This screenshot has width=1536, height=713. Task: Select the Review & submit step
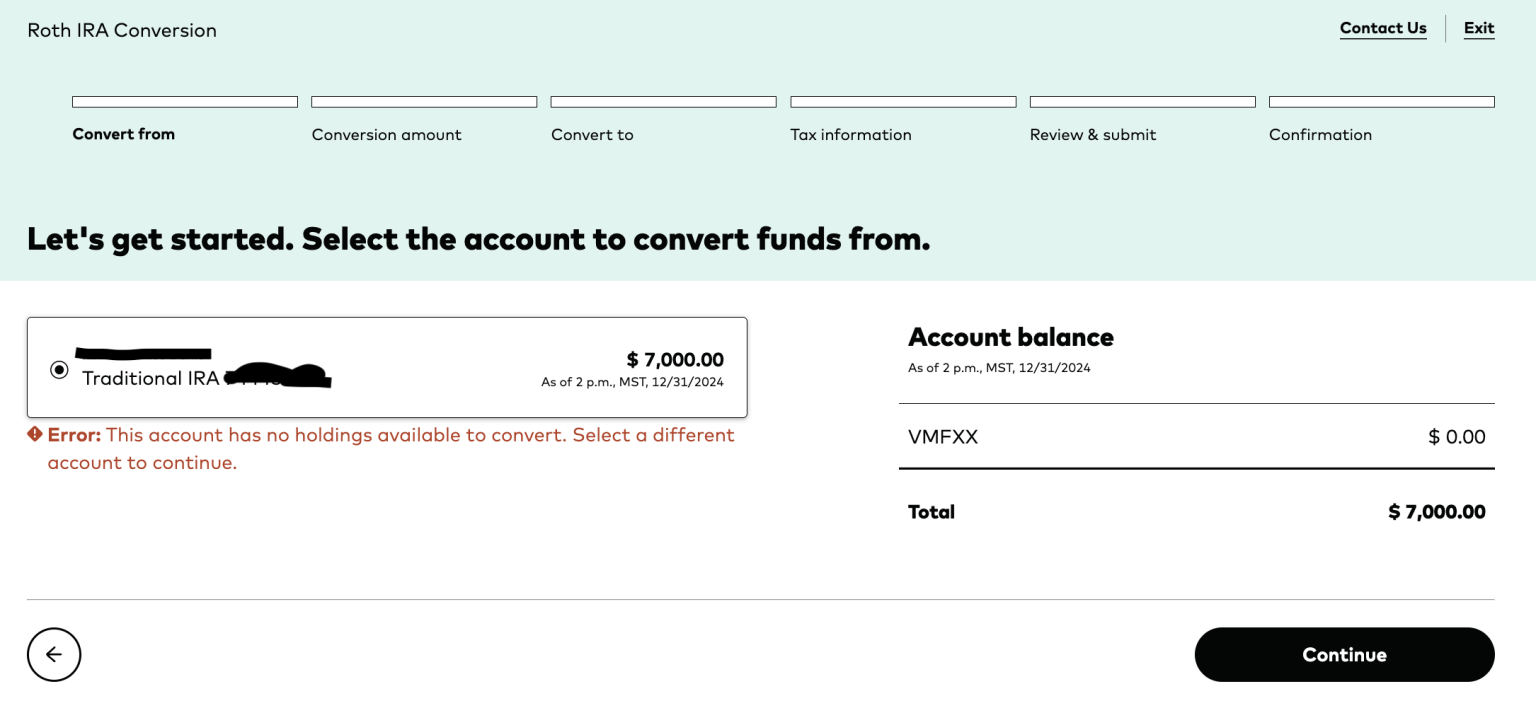[1093, 134]
